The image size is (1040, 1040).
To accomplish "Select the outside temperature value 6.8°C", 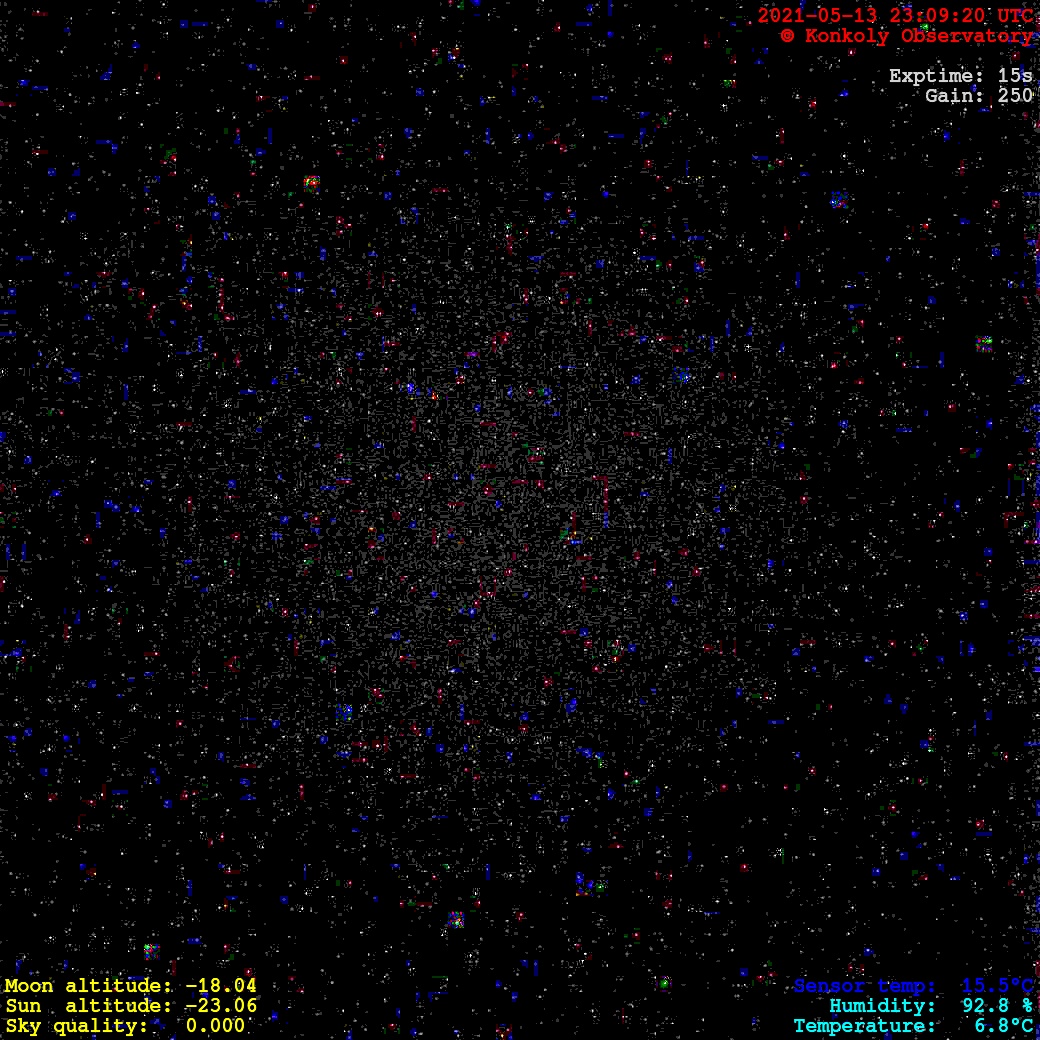I will (x=1003, y=1026).
